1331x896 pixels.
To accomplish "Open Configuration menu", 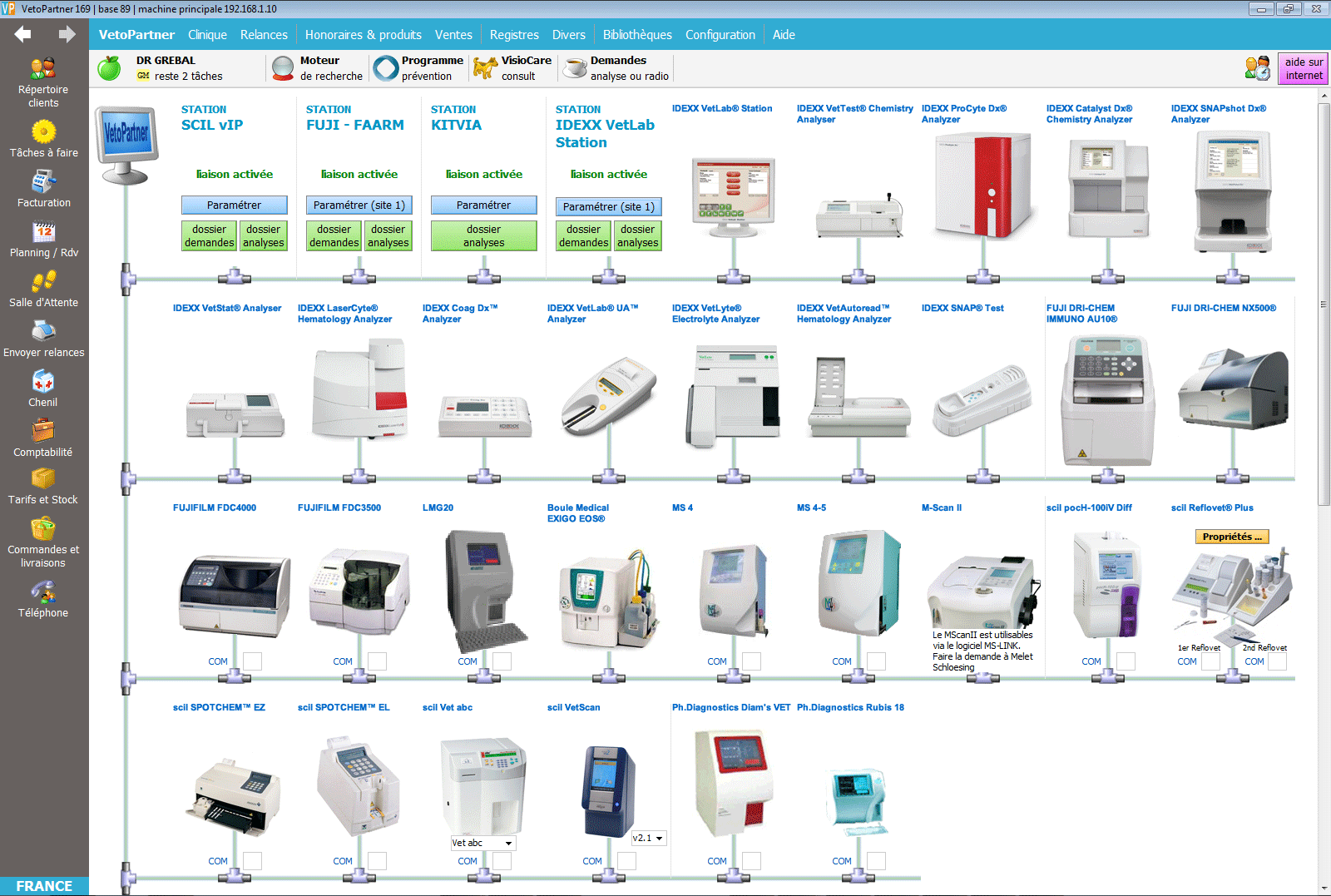I will click(x=720, y=35).
